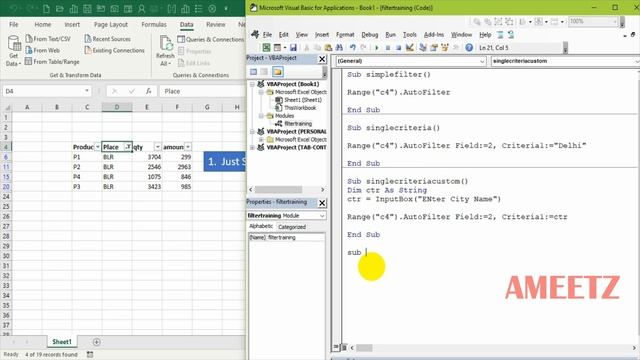The width and height of the screenshot is (640, 360).
Task: Select filtertraining module in project tree
Action: [x=294, y=124]
